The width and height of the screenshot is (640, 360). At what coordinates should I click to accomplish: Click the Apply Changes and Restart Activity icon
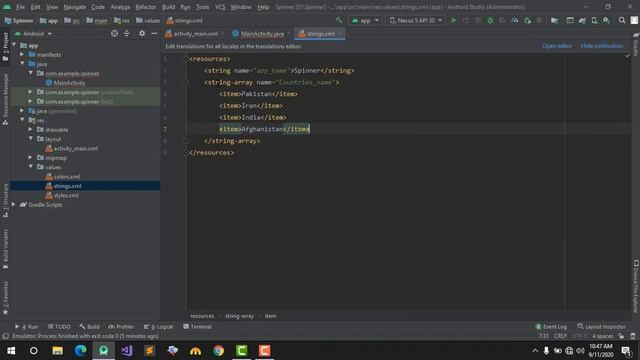[x=466, y=20]
